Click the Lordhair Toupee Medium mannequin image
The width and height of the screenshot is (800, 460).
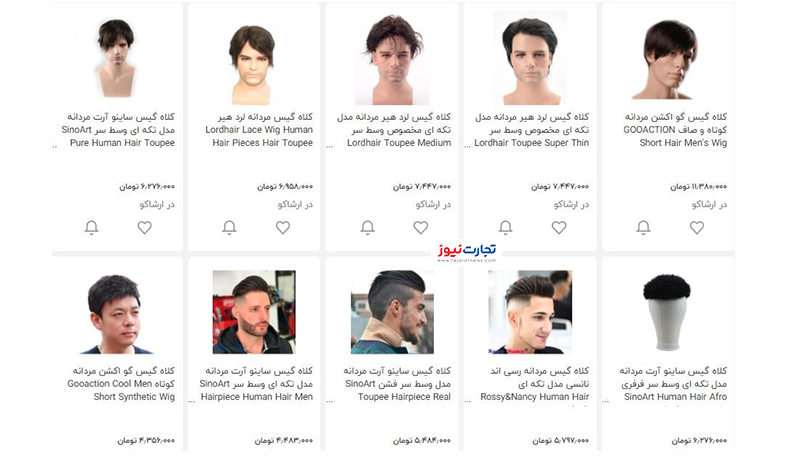pyautogui.click(x=392, y=58)
